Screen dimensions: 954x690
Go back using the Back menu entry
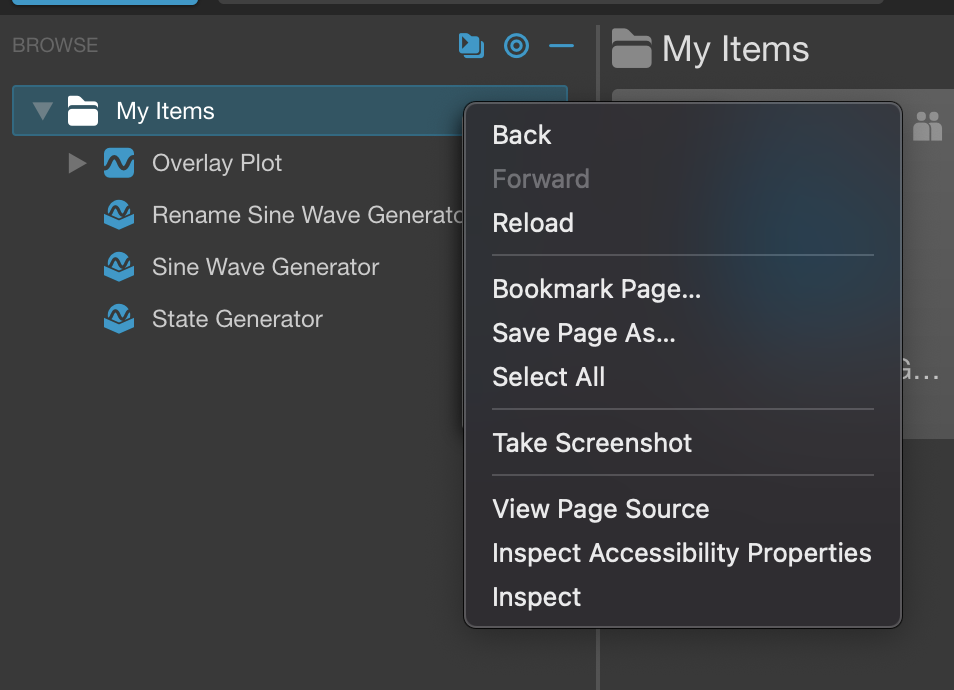click(x=520, y=135)
